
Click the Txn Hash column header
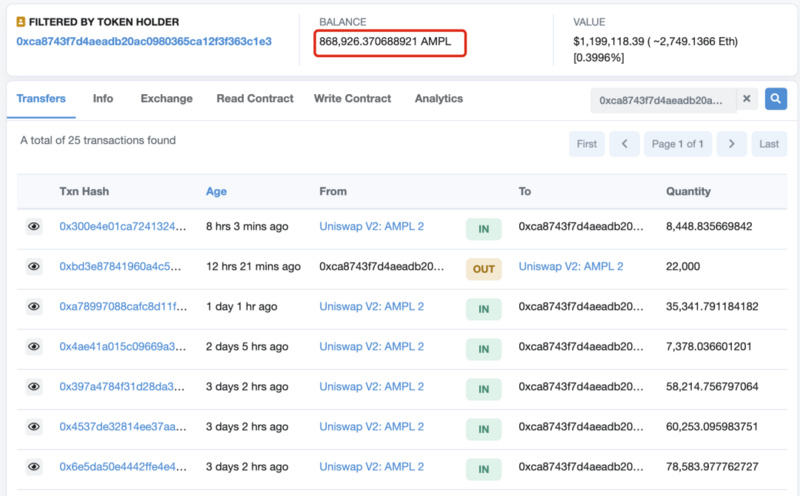84,191
